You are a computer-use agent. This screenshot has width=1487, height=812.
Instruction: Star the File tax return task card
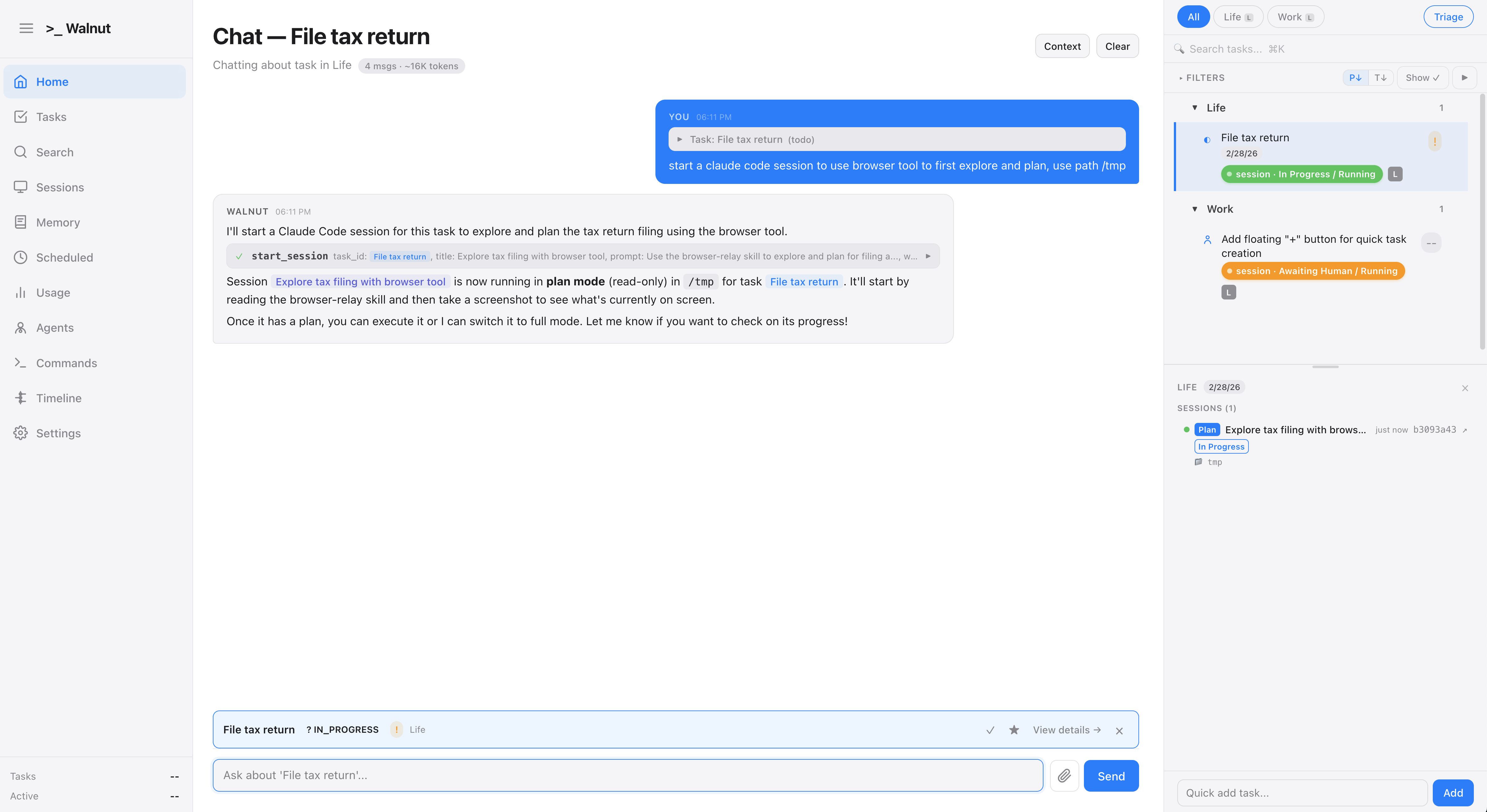(1014, 730)
